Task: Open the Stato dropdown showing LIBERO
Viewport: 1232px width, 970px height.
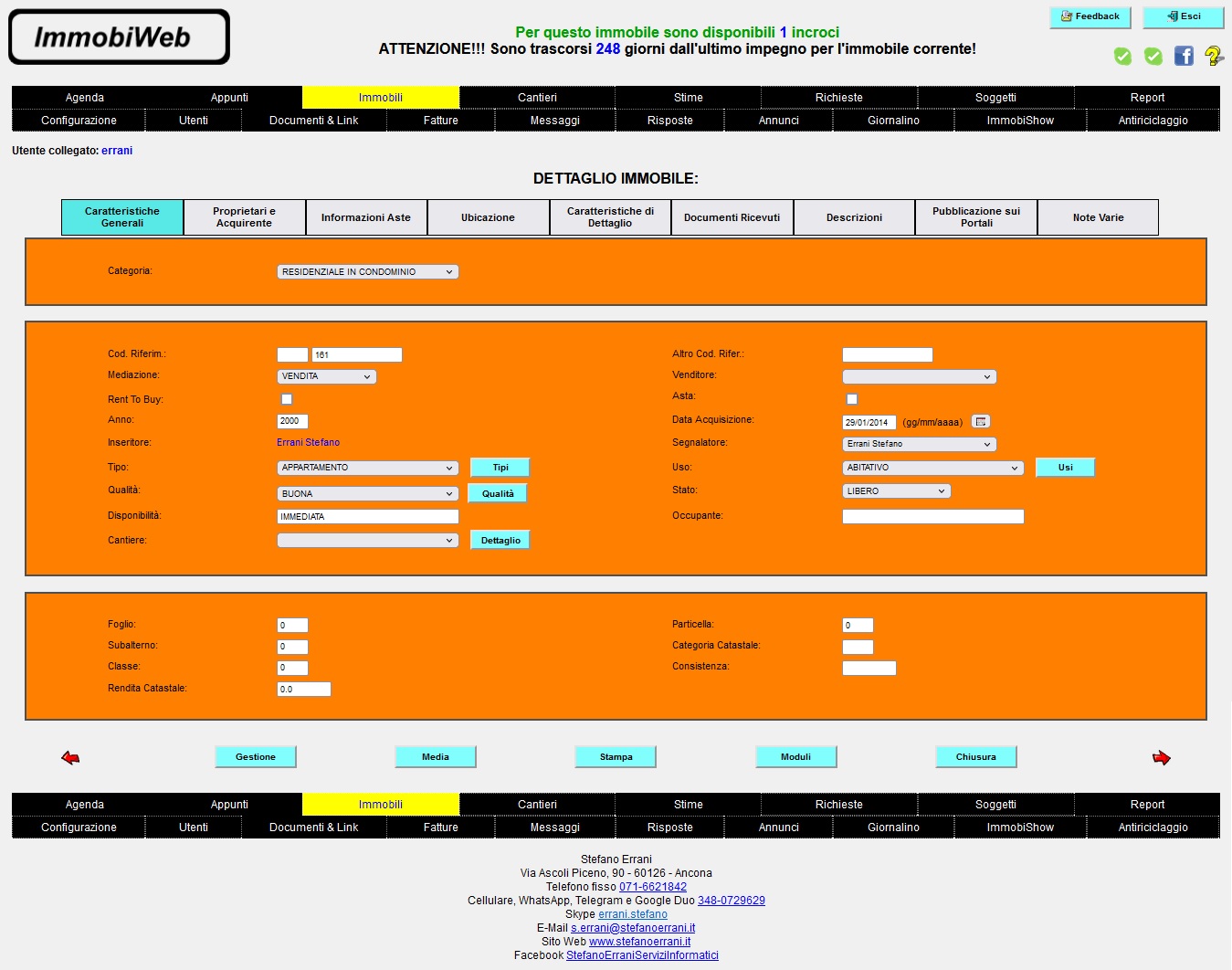Action: click(x=896, y=491)
